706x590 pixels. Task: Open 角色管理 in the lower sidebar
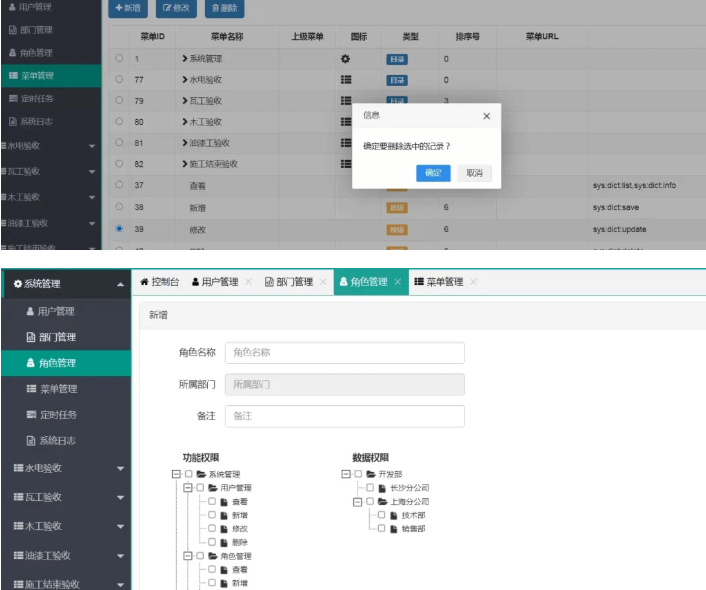tap(66, 363)
